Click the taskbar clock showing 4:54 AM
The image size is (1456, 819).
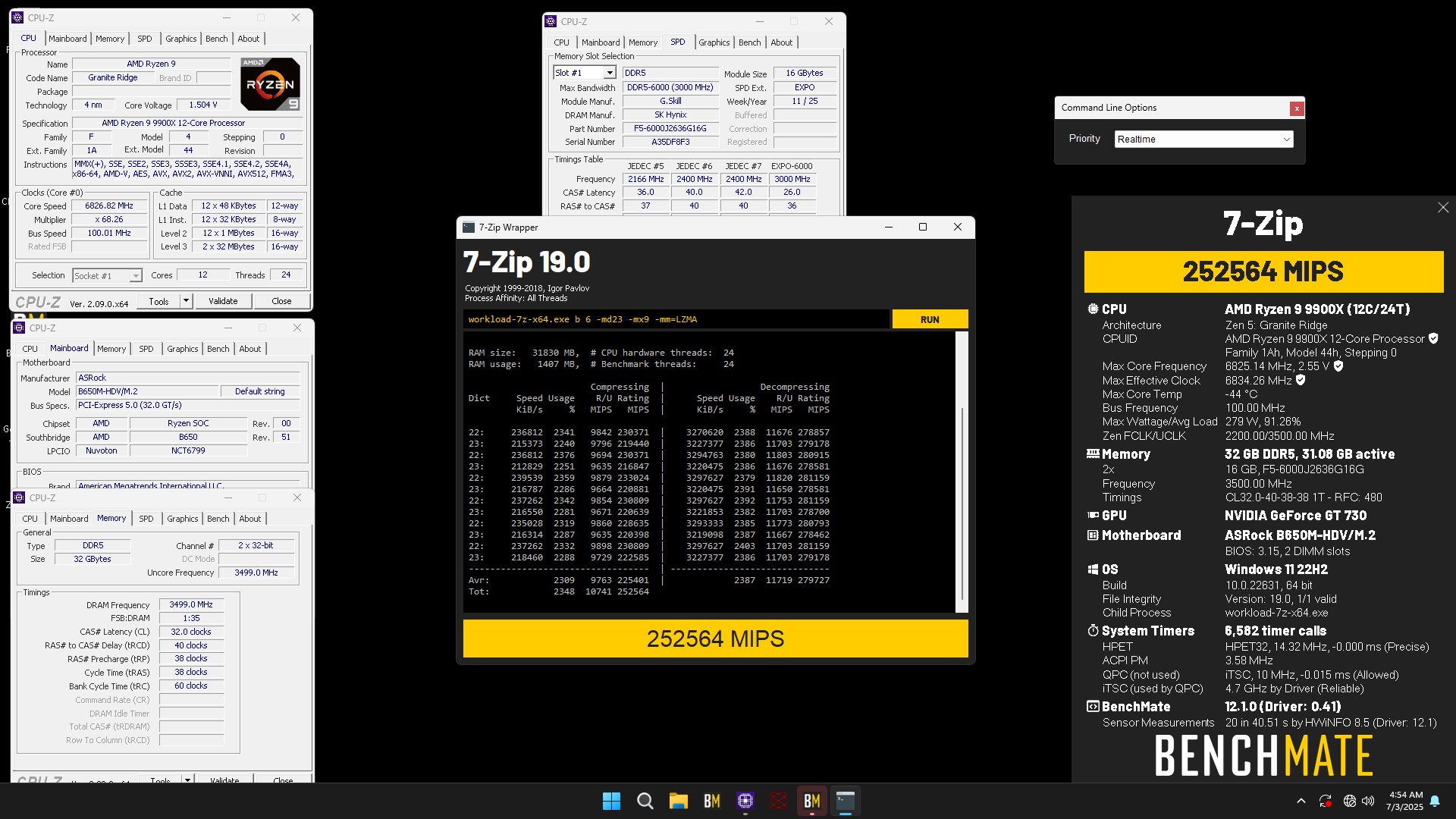coord(1404,801)
